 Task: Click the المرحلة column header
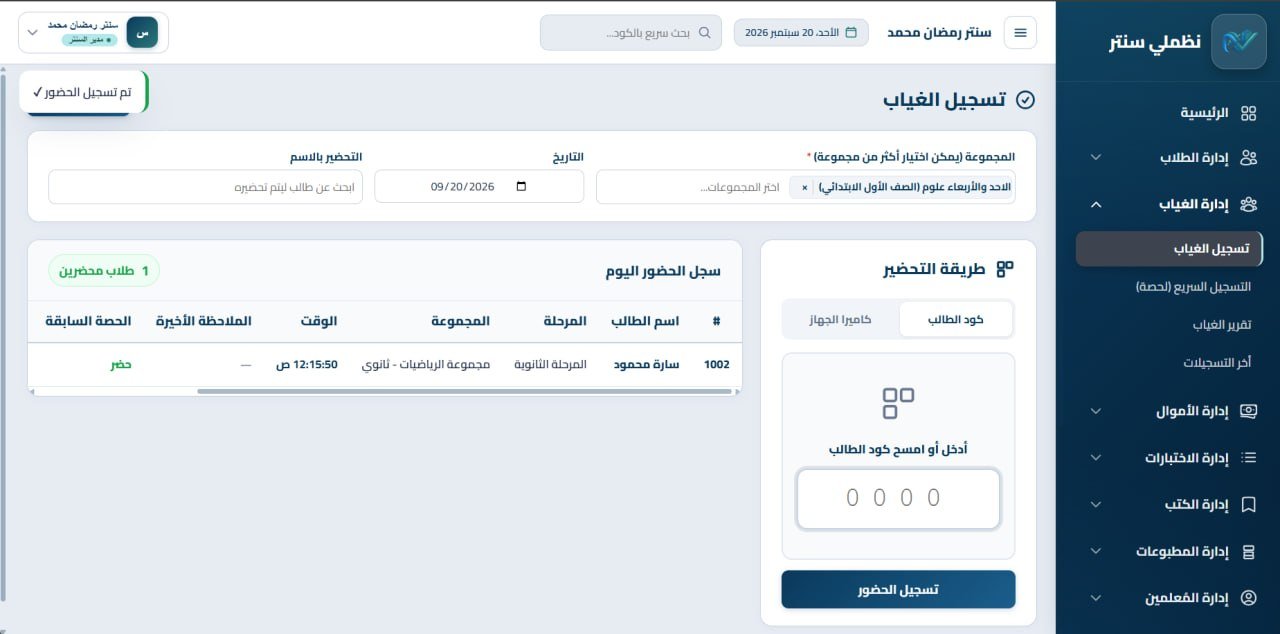point(565,321)
